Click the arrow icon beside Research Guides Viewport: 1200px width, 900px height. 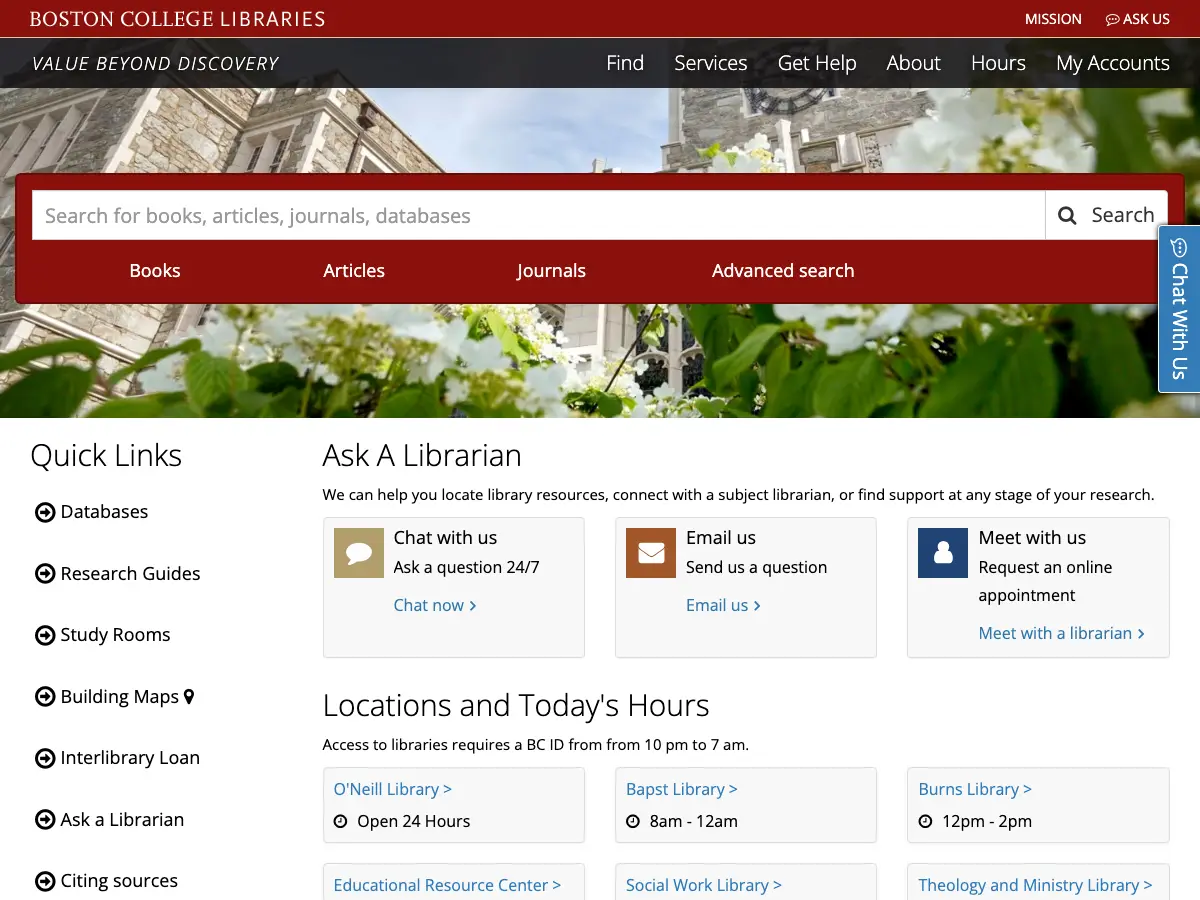click(45, 574)
